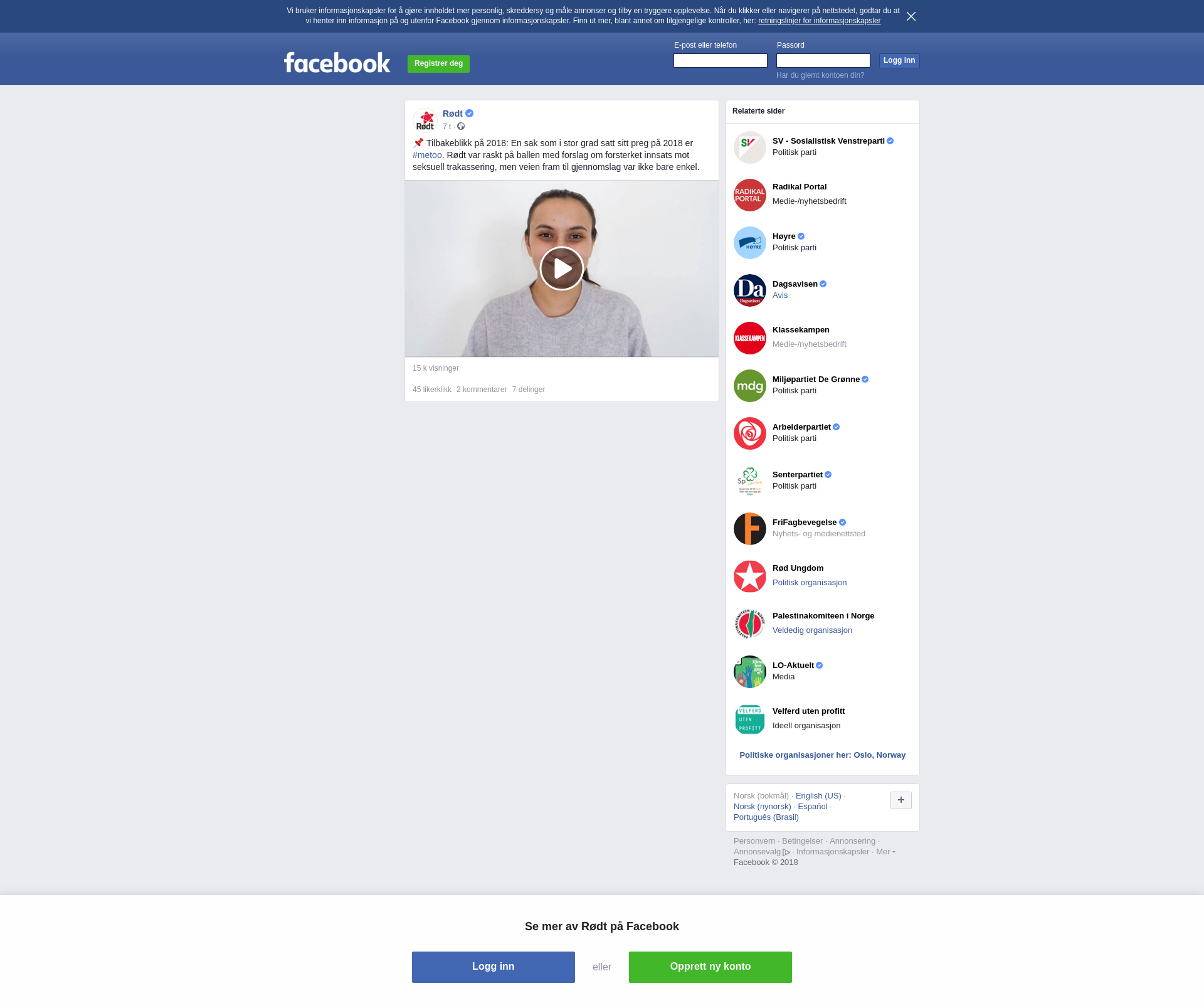Open Annonsering footer link
This screenshot has width=1204, height=1008.
852,841
